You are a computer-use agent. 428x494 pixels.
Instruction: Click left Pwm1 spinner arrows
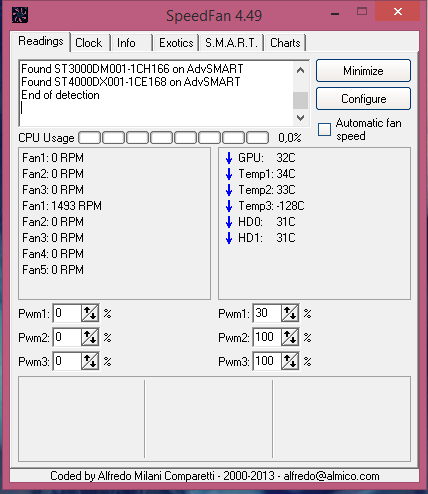[90, 313]
